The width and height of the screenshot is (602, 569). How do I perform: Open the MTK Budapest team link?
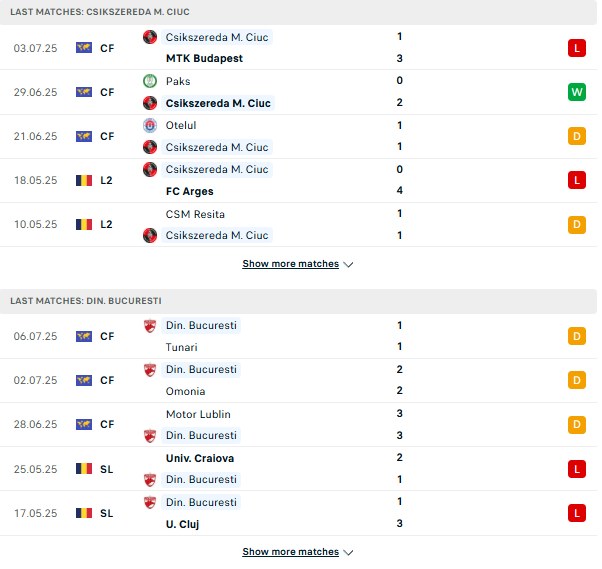(x=204, y=58)
